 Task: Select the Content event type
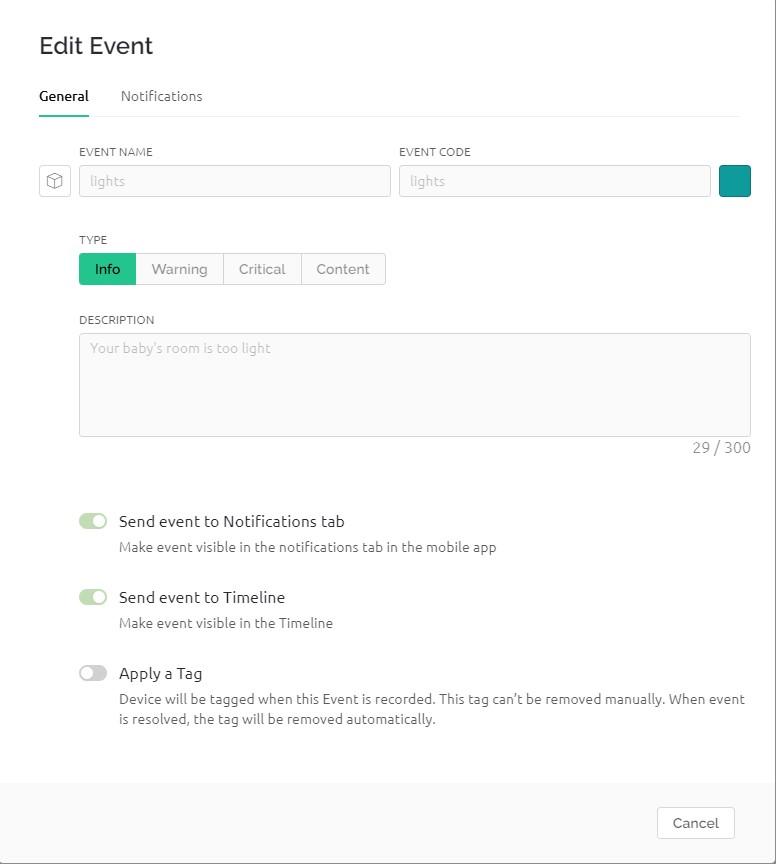tap(343, 269)
